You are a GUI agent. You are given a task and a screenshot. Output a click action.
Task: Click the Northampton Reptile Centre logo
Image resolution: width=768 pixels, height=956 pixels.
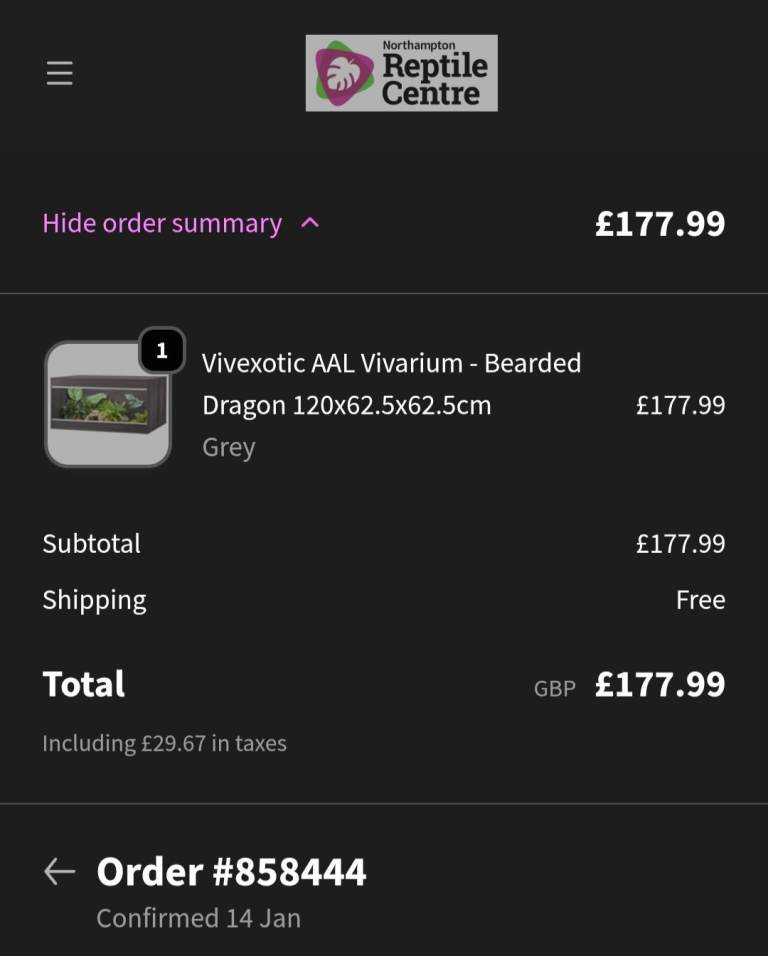coord(401,73)
